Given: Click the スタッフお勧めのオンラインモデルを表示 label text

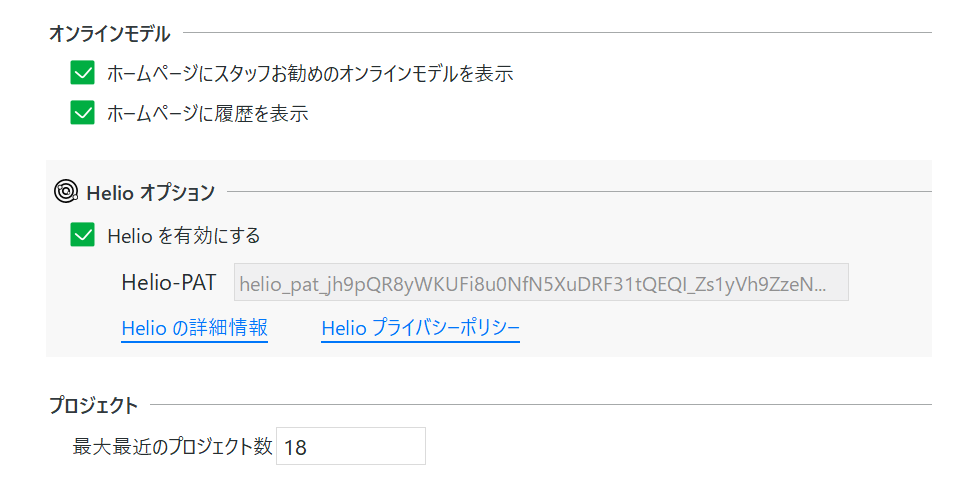Looking at the screenshot, I should pyautogui.click(x=310, y=73).
